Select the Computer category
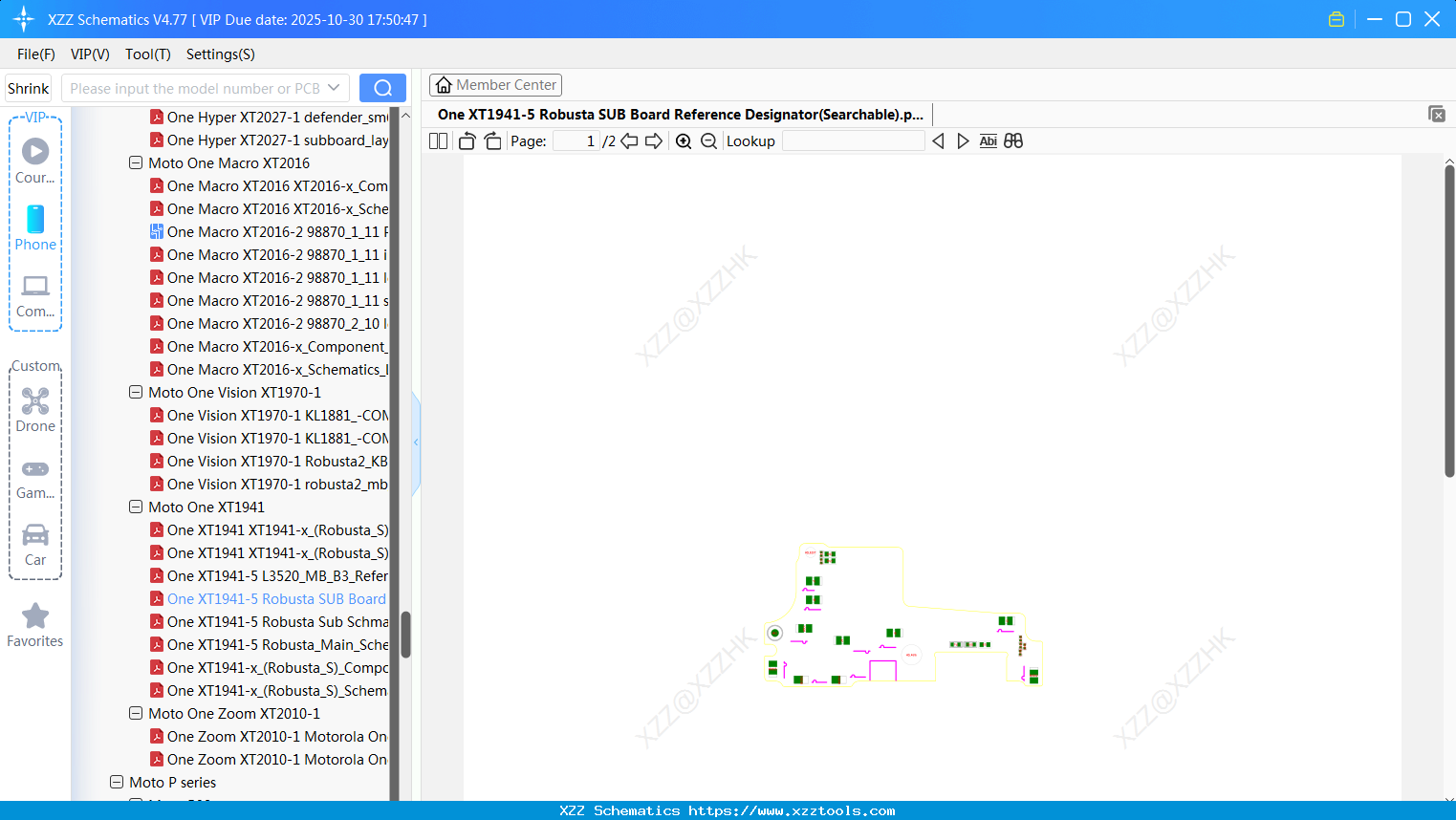 (x=35, y=296)
